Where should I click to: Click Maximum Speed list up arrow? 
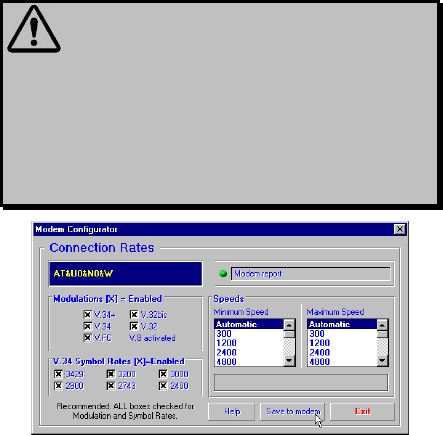(x=382, y=325)
